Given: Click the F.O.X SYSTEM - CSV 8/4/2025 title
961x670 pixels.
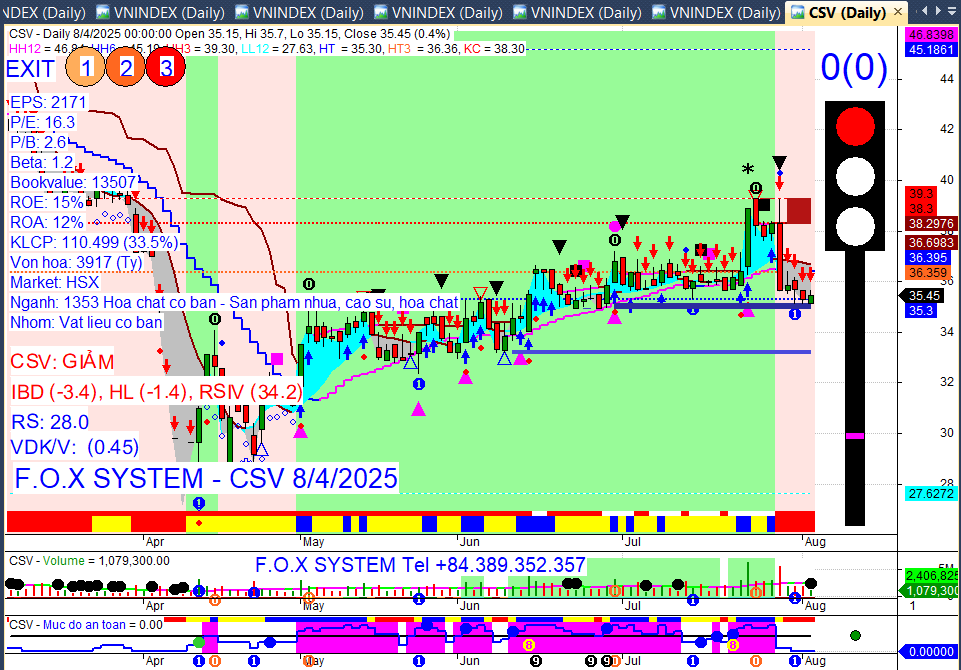Looking at the screenshot, I should point(205,478).
